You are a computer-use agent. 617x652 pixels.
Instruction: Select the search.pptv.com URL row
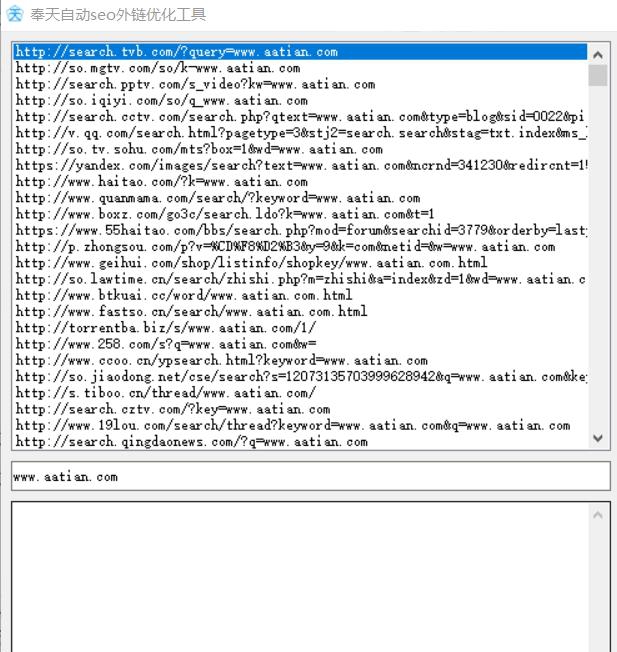pos(300,84)
